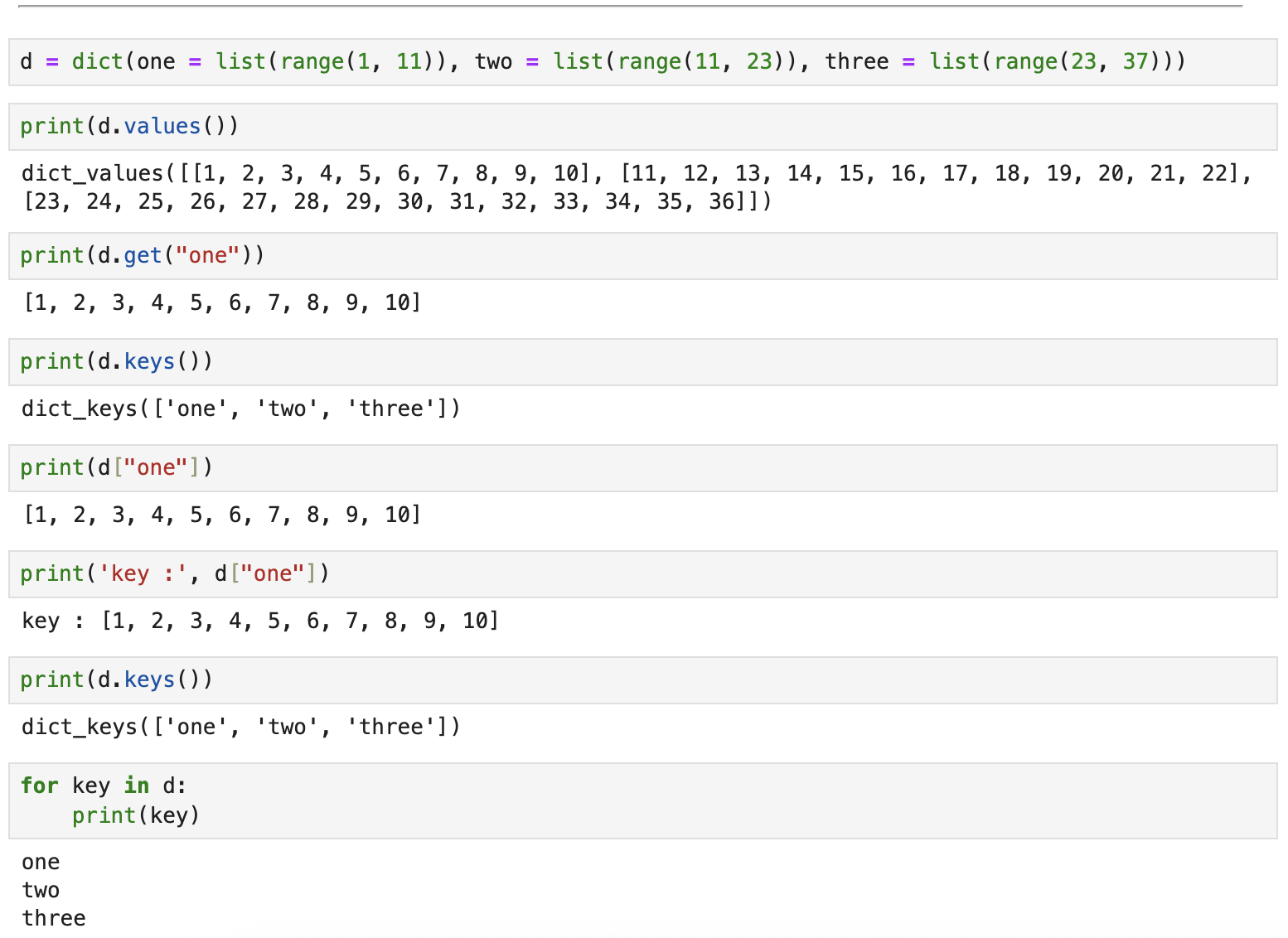Click the 'one' output of the loop
1288x938 pixels.
click(x=41, y=863)
